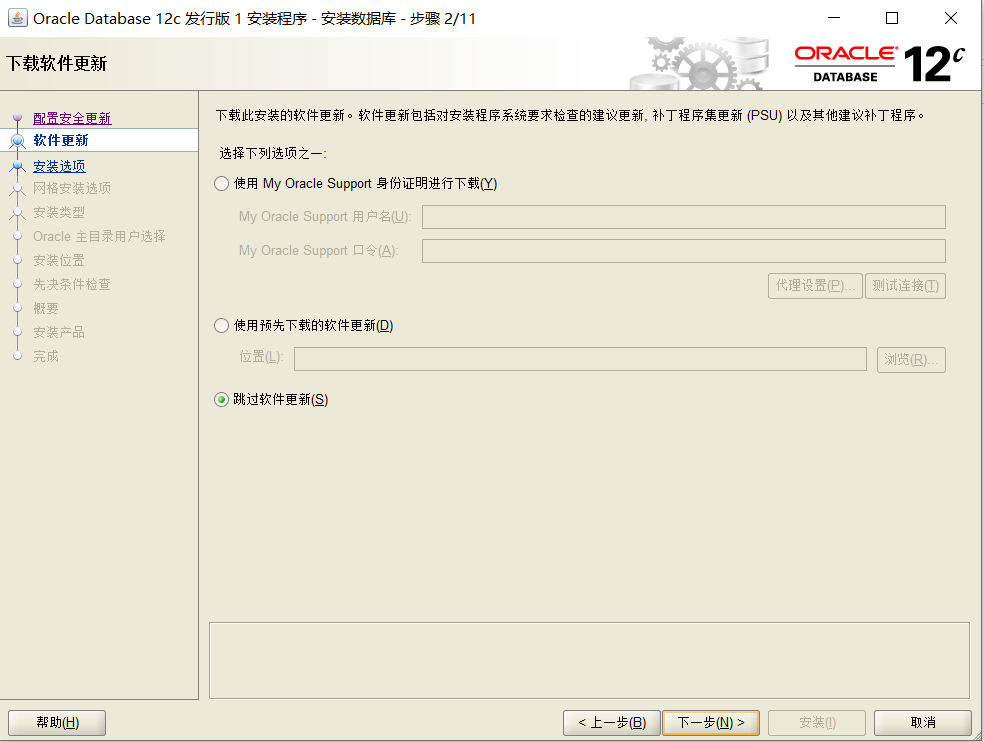Click the My Oracle Support 用户名 field

click(683, 217)
